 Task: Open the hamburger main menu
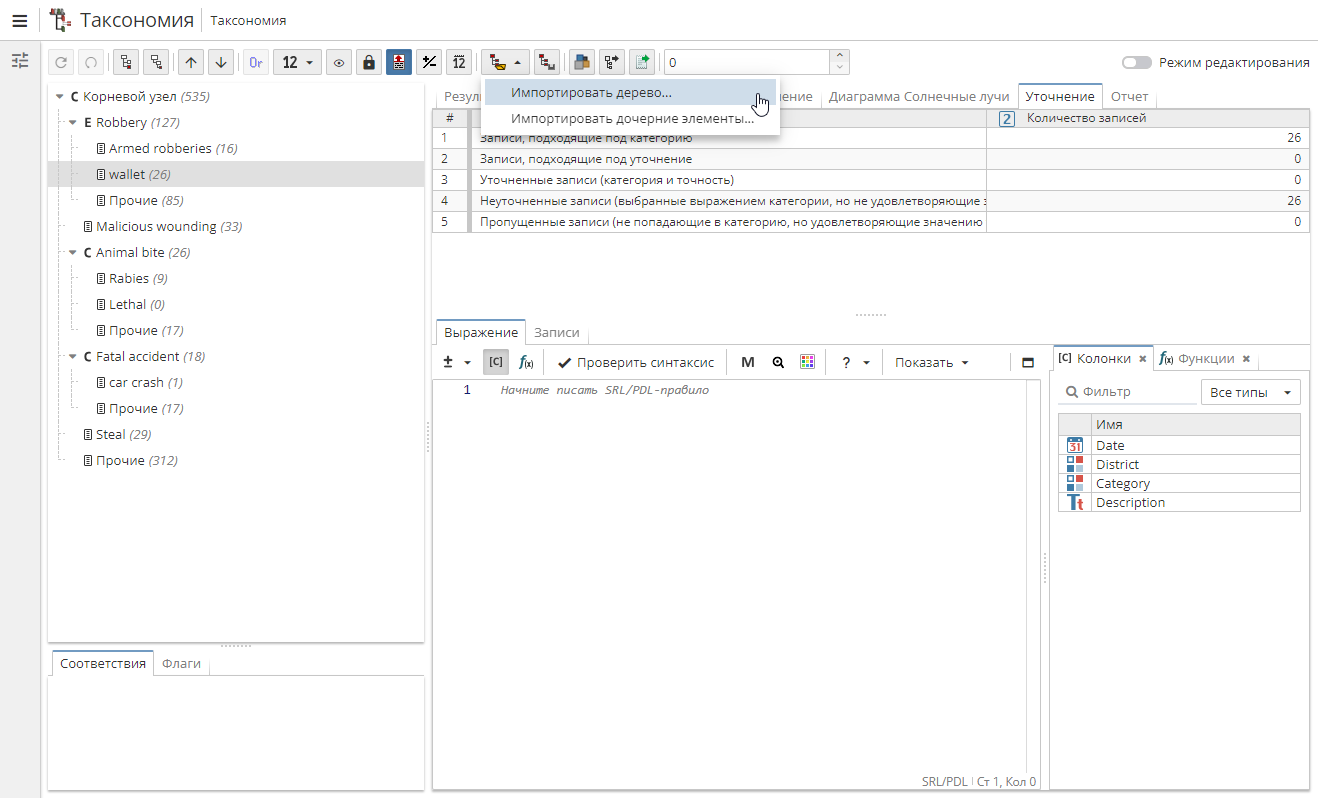[x=19, y=20]
